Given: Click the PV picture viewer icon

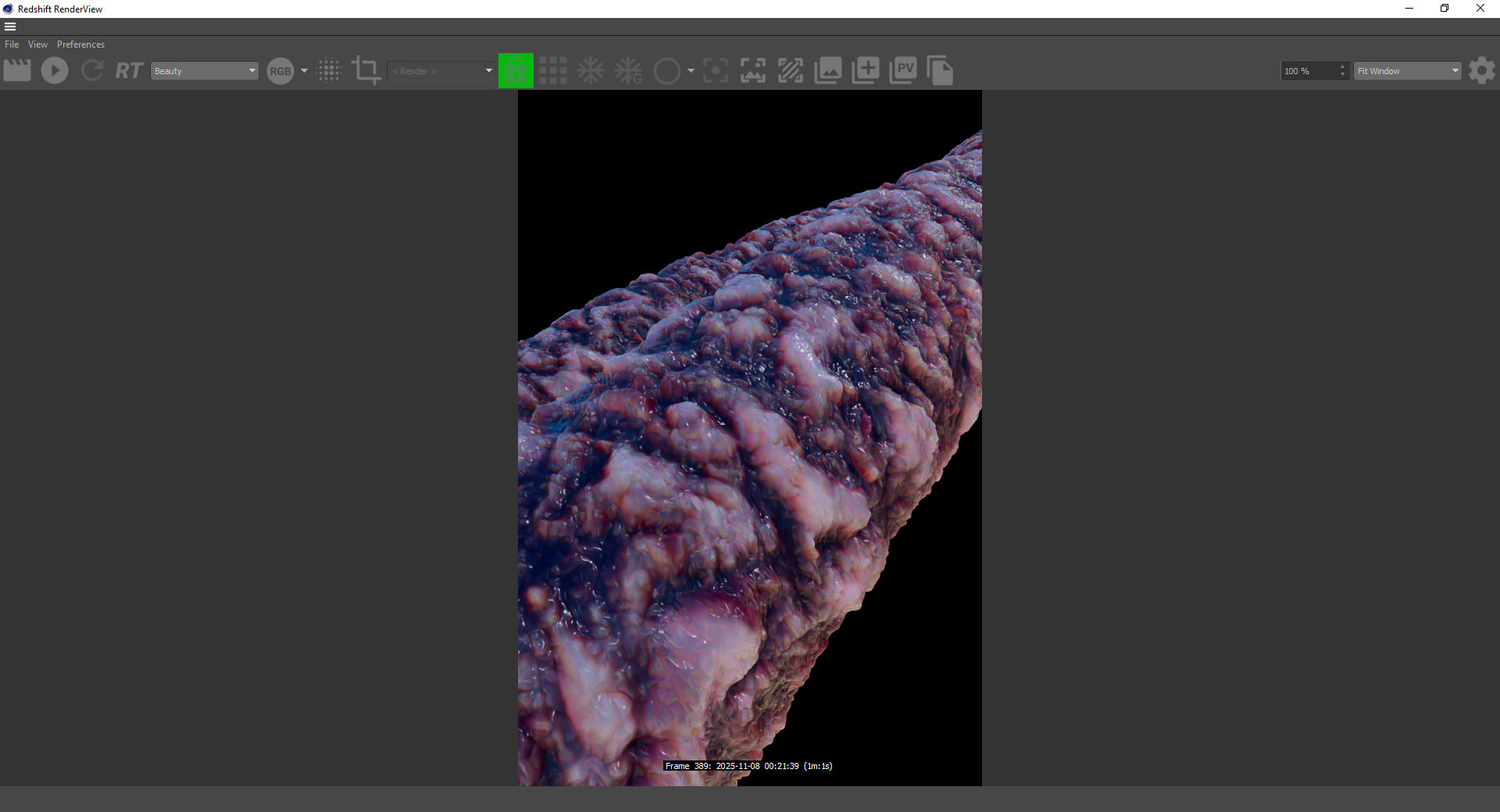Looking at the screenshot, I should tap(903, 70).
